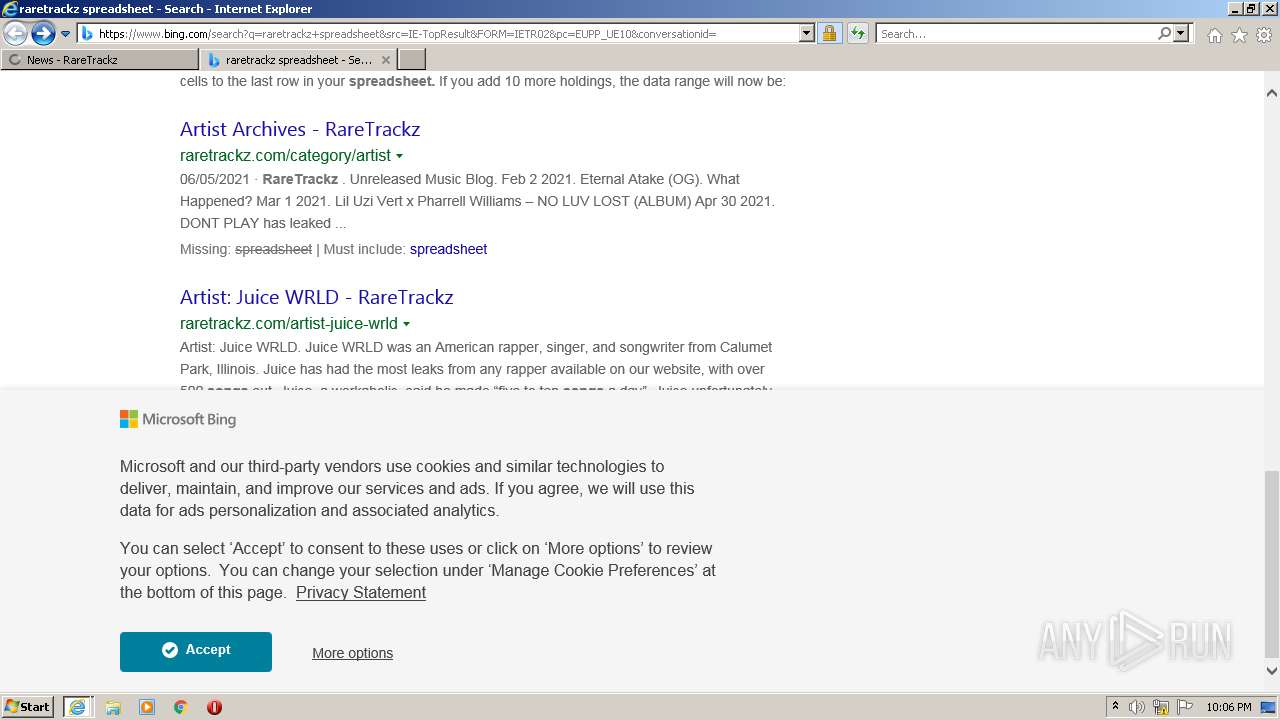Click the network tray icon
Screen dimensions: 1280x720
(x=1161, y=707)
